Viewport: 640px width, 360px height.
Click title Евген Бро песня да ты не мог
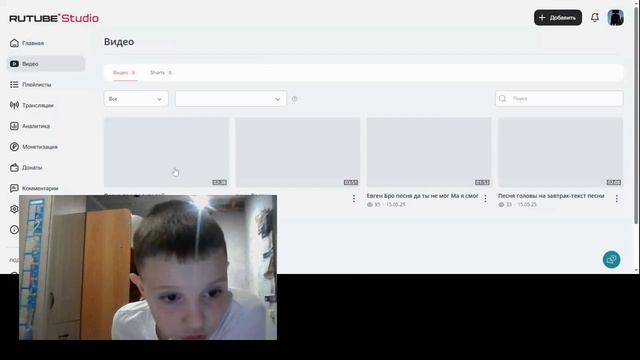pyautogui.click(x=422, y=196)
